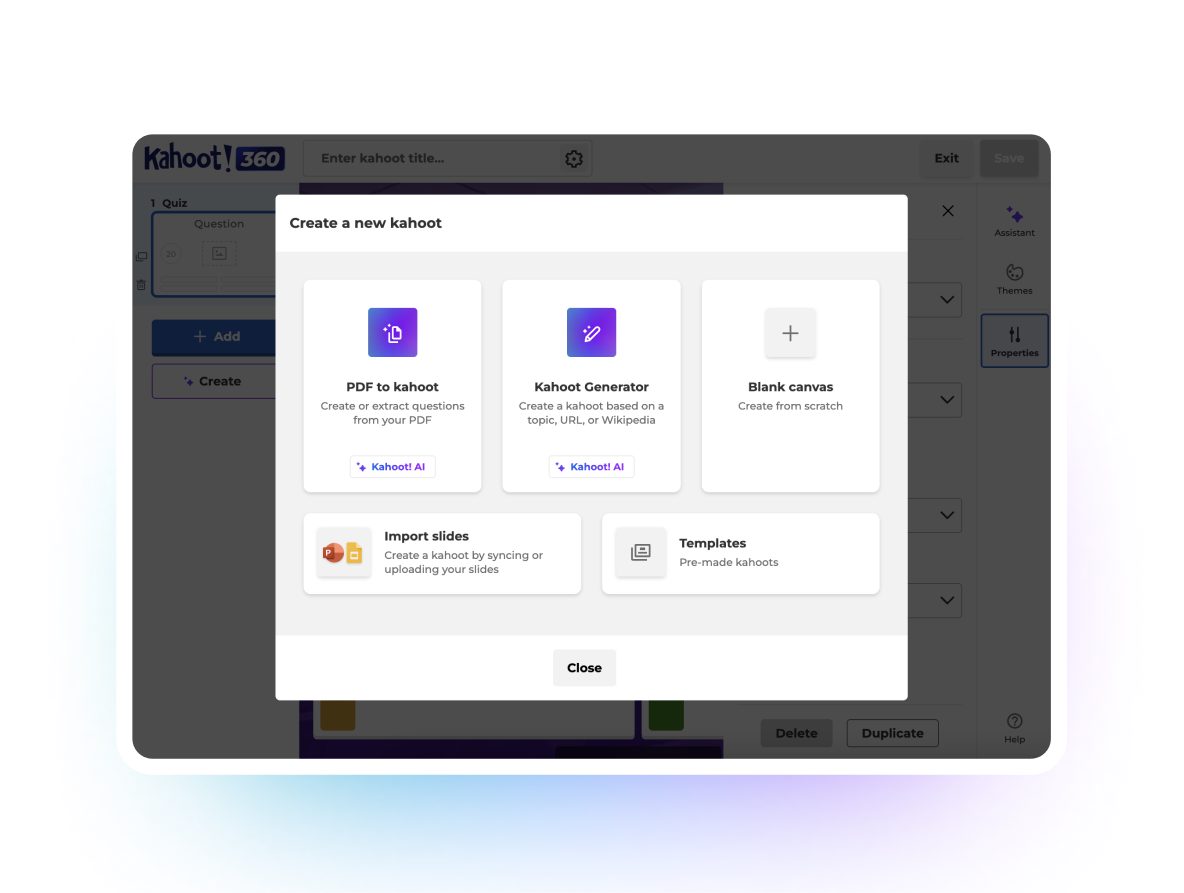Viewport: 1184px width, 893px height.
Task: Click the duplicate slide icon beside question
Action: [x=141, y=257]
